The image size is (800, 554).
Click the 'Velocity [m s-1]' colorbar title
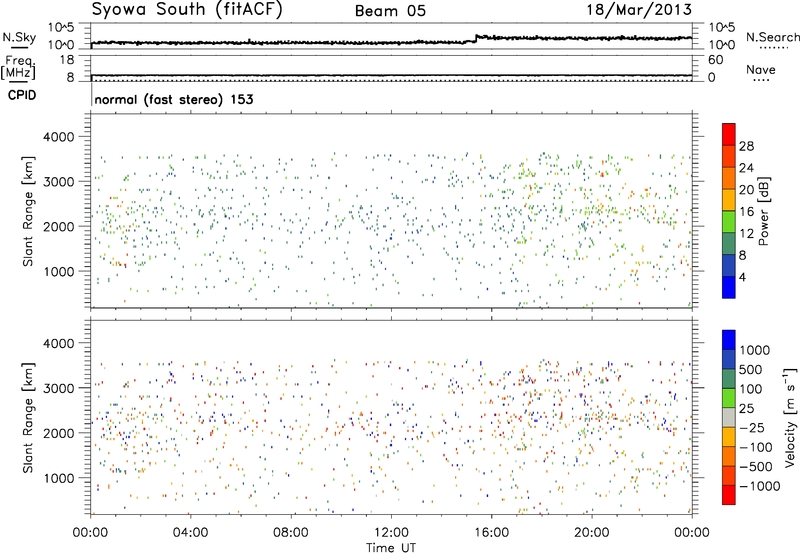click(790, 417)
